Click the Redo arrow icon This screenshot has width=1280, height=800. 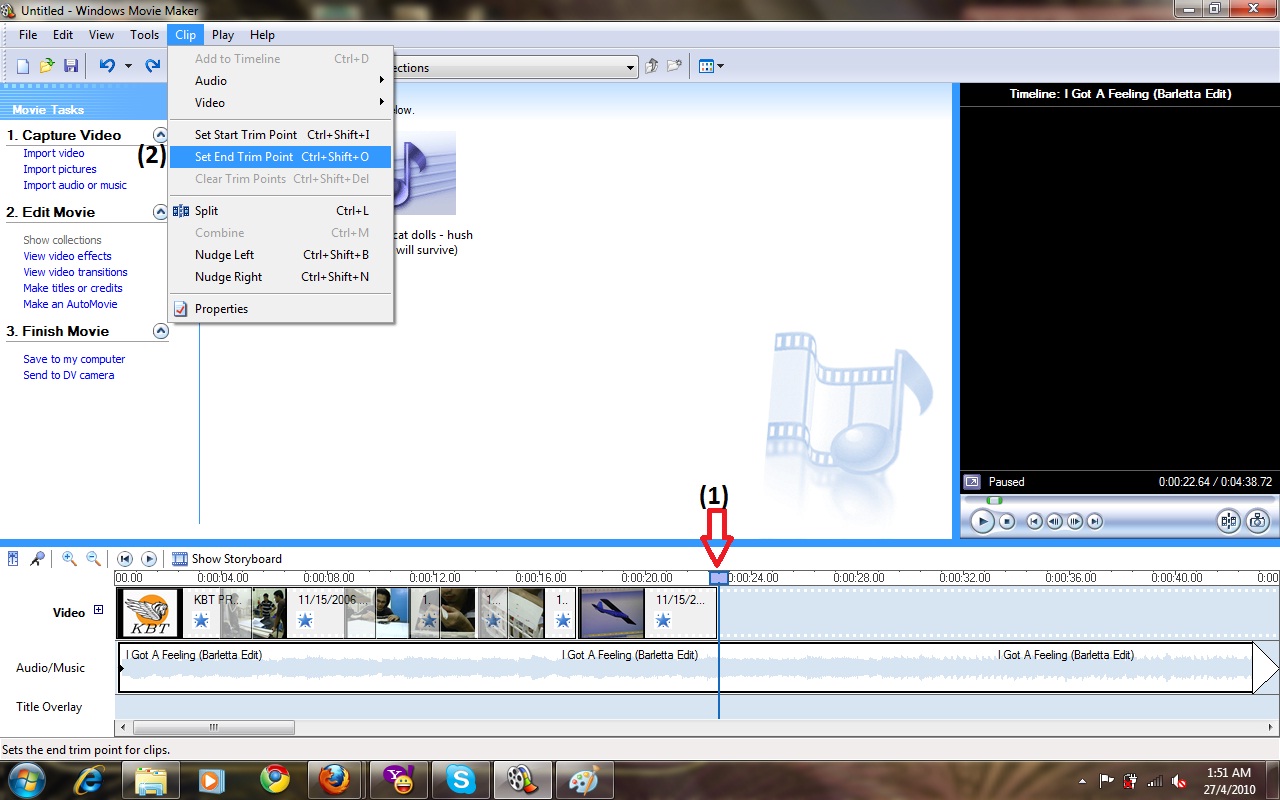point(153,66)
